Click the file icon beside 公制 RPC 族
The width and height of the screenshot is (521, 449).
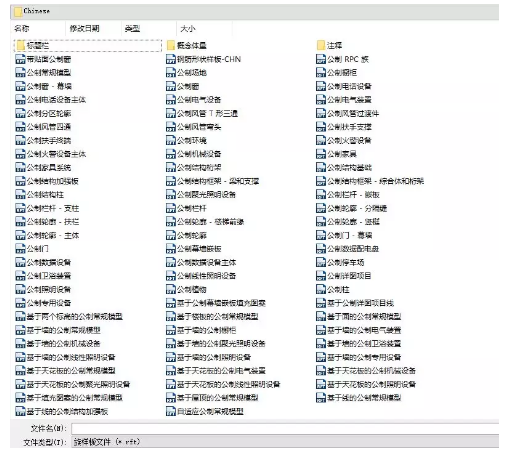pyautogui.click(x=321, y=59)
